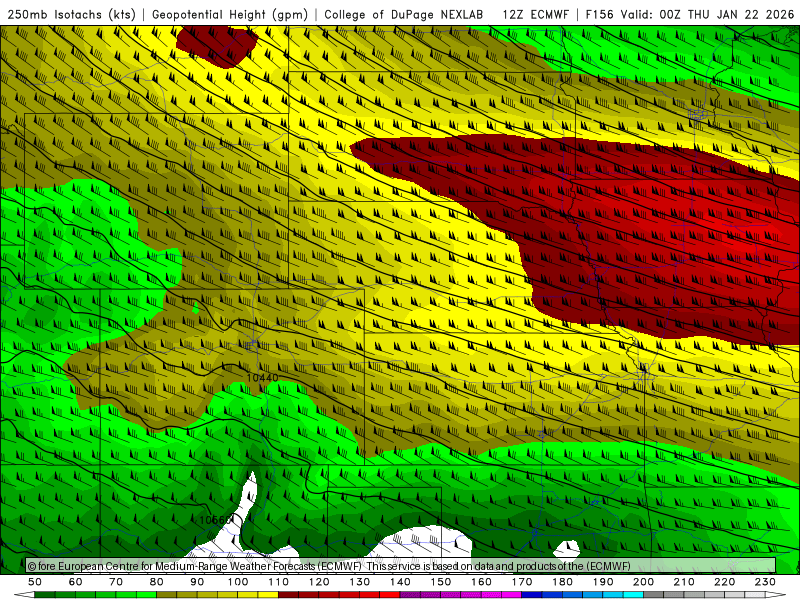Screen dimensions: 800x600
Task: Click the 210 value on the color scale
Action: click(x=685, y=582)
